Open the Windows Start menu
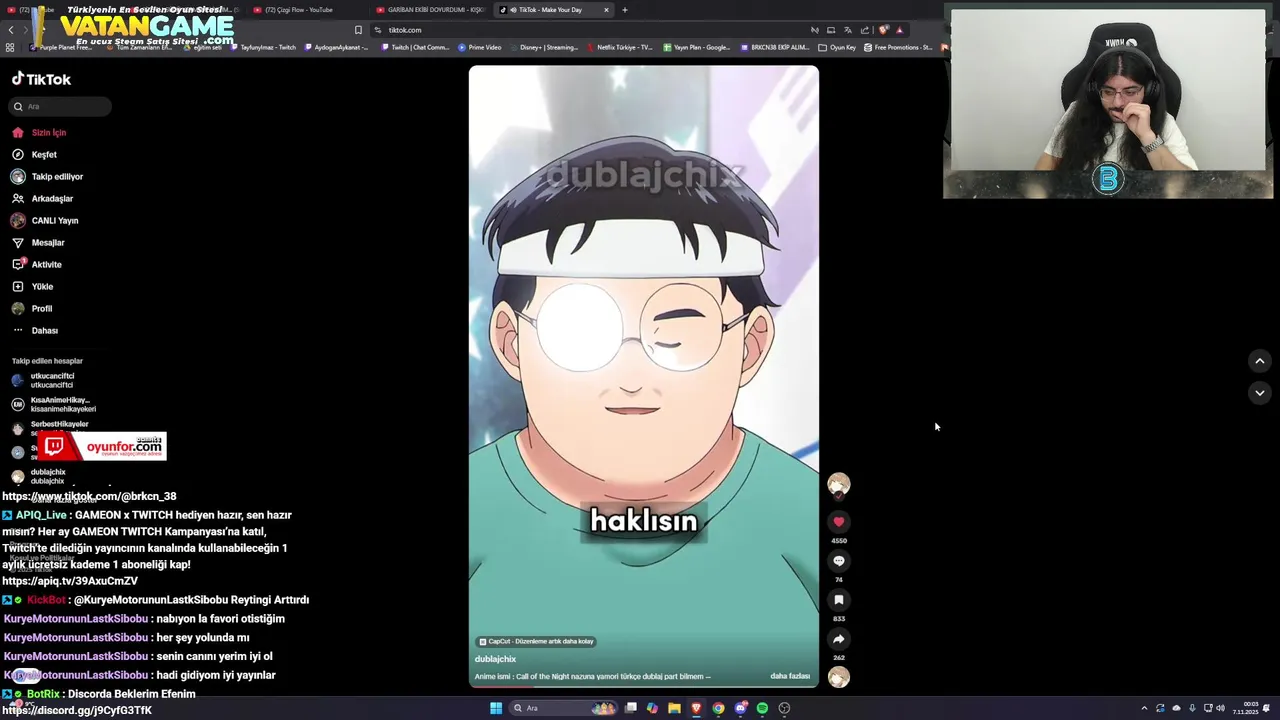The image size is (1280, 720). coord(495,708)
